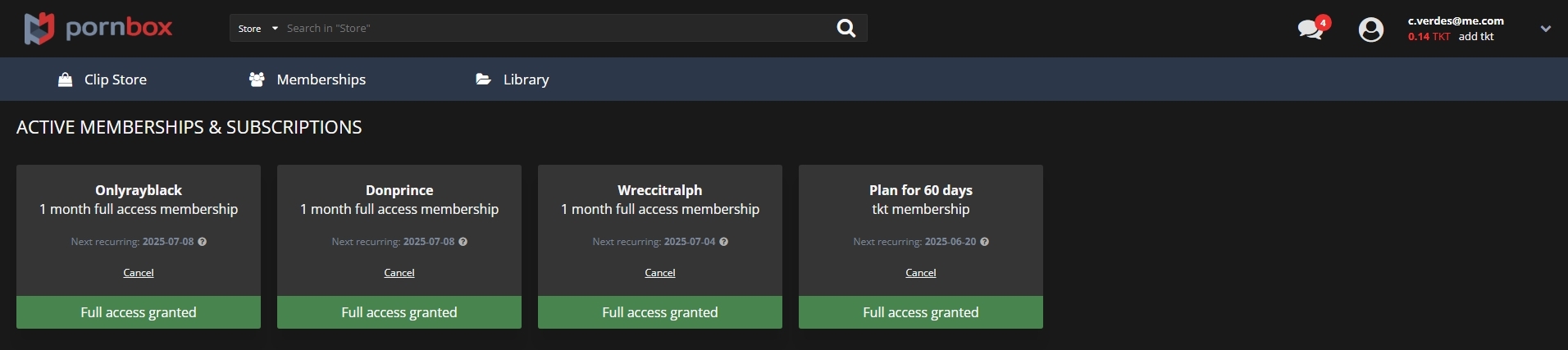Go to the Memberships tab
1568x350 pixels.
[308, 80]
